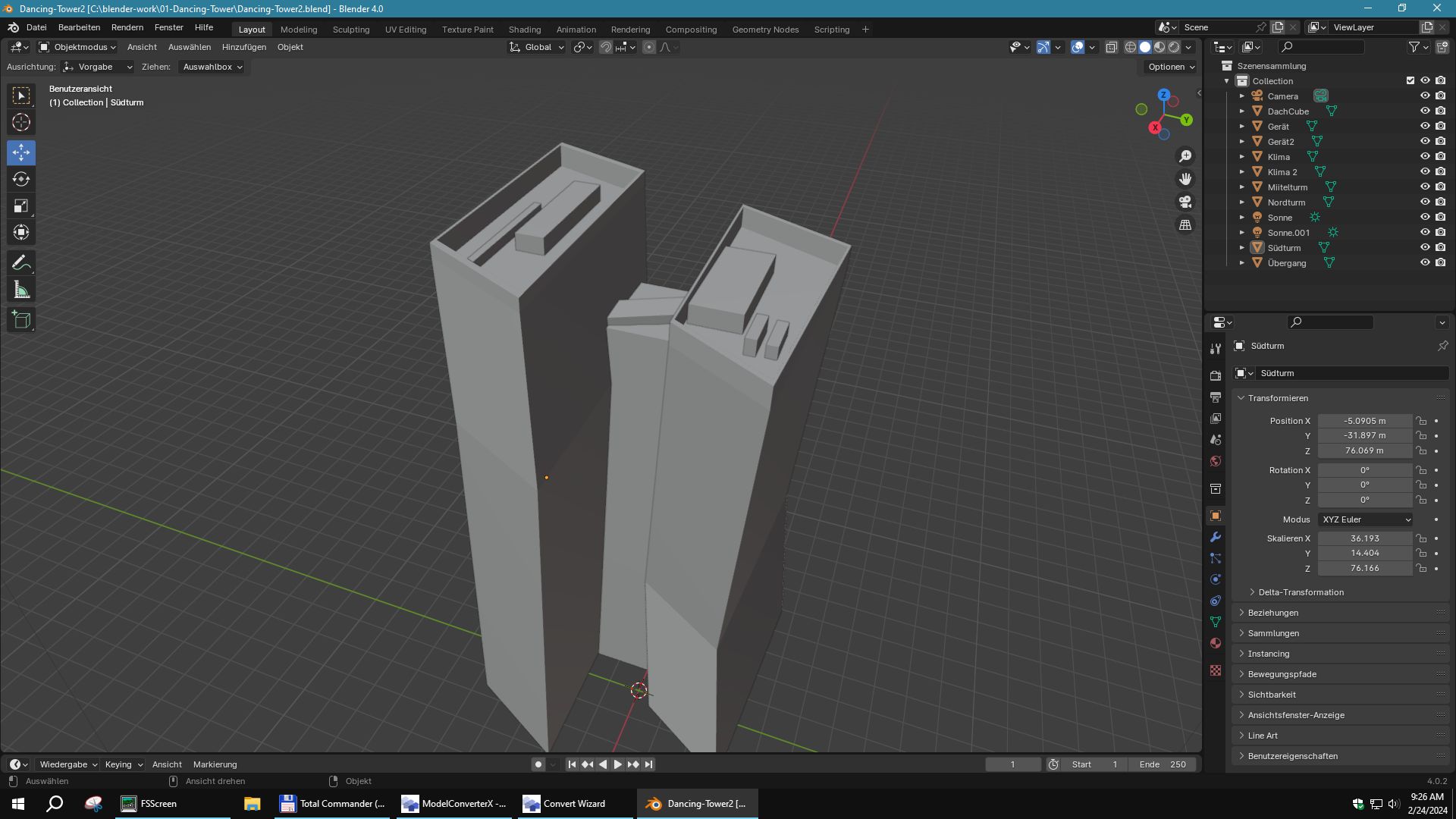This screenshot has height=819, width=1456.
Task: Click the Skalieren X value field
Action: point(1365,538)
